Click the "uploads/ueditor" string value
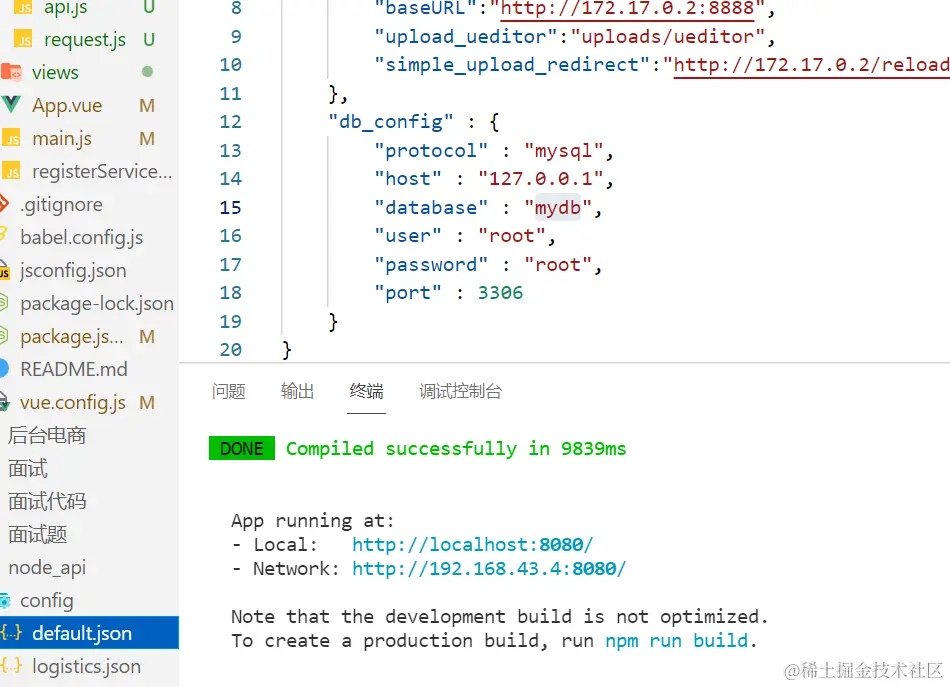The width and height of the screenshot is (950, 687). pyautogui.click(x=668, y=37)
